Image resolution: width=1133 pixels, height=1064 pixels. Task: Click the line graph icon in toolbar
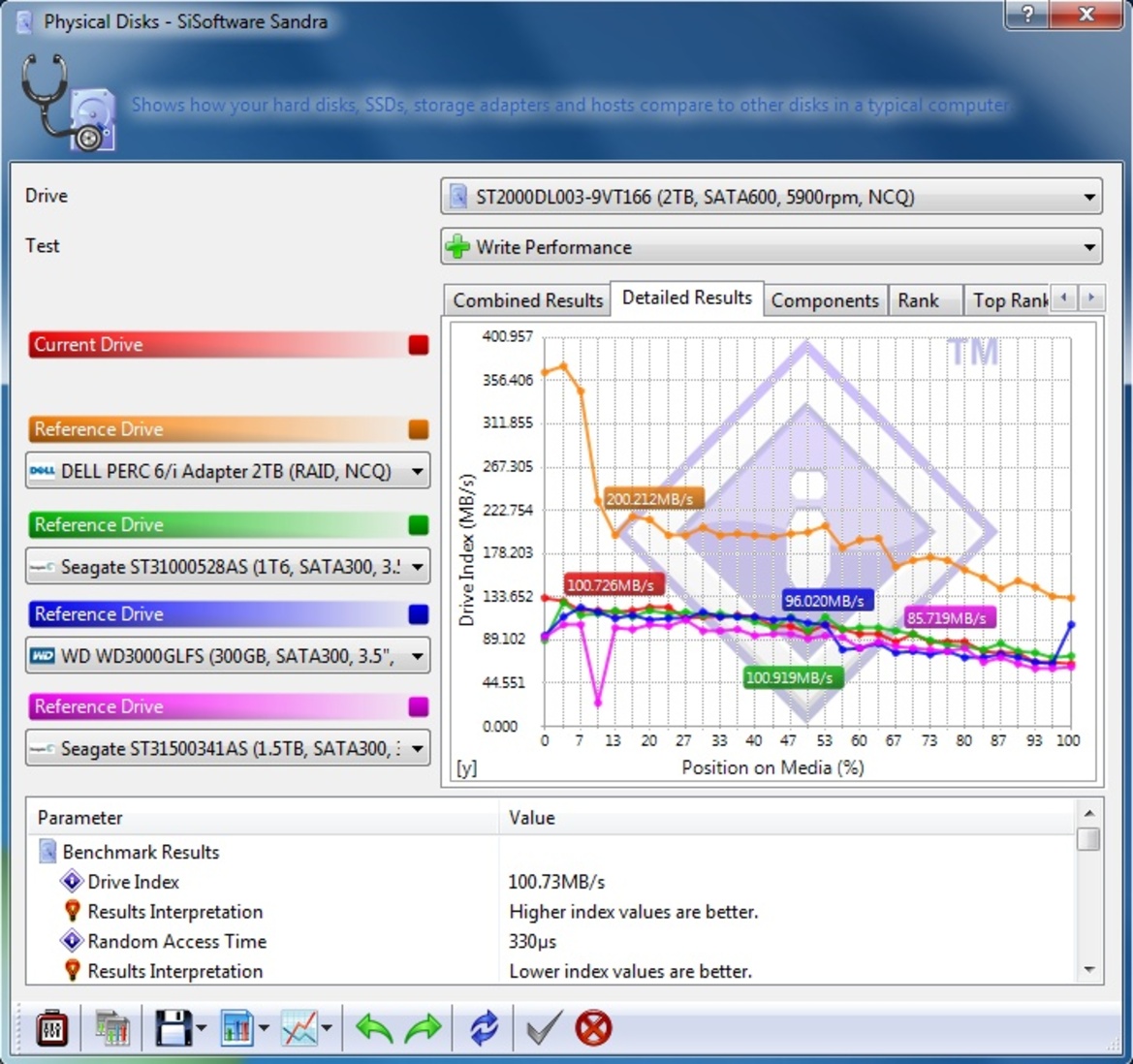pyautogui.click(x=299, y=1028)
